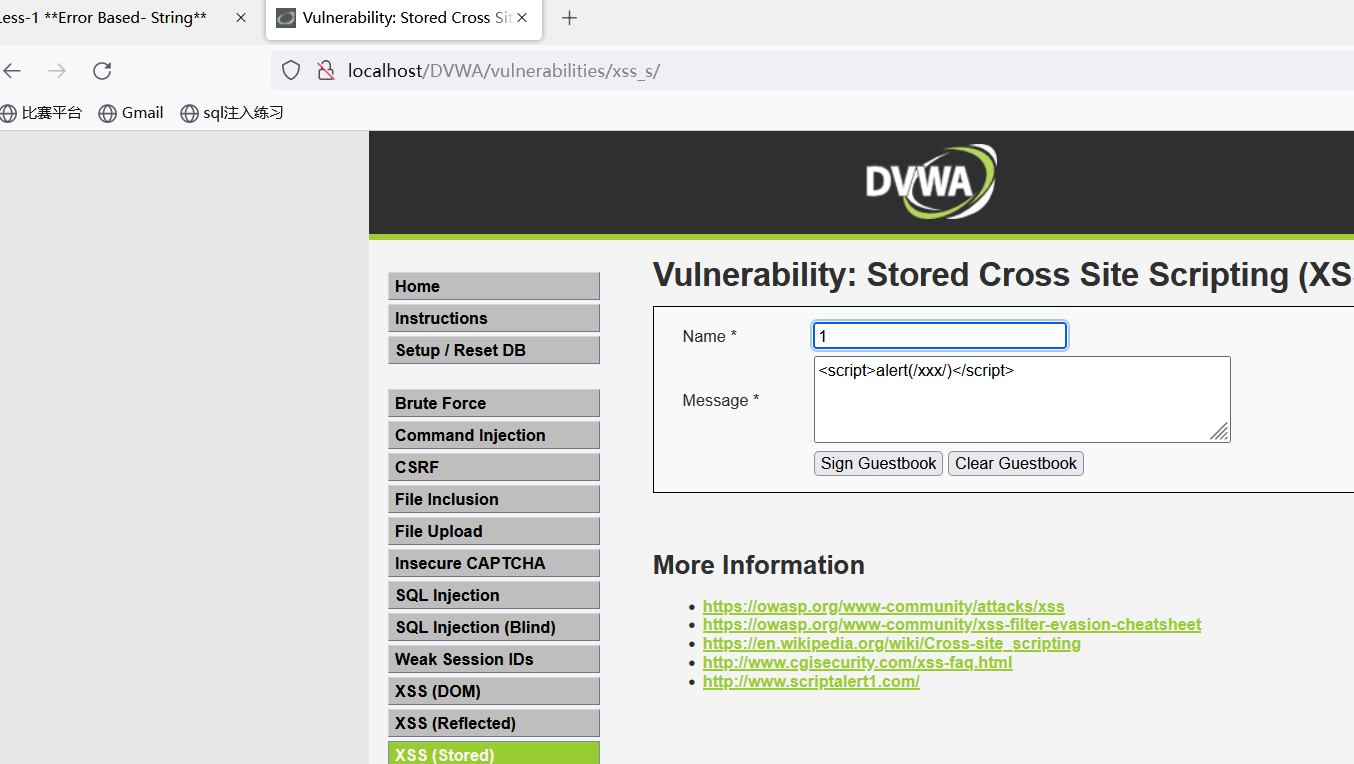Click the Vulnerability: Stored Cross Site Scripting heading
1354x764 pixels.
pos(1003,275)
